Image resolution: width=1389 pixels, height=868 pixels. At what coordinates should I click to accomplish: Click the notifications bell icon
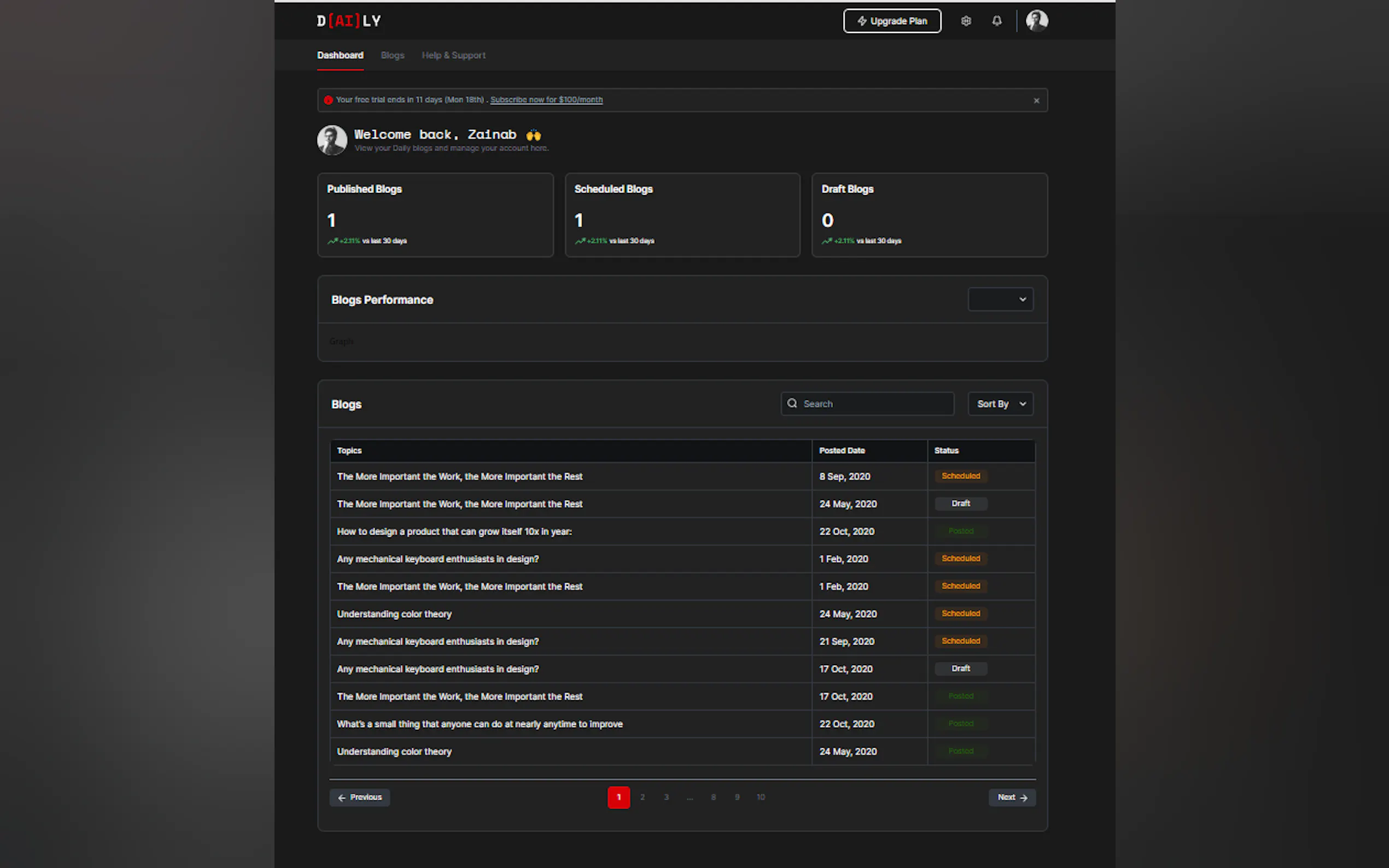point(997,21)
